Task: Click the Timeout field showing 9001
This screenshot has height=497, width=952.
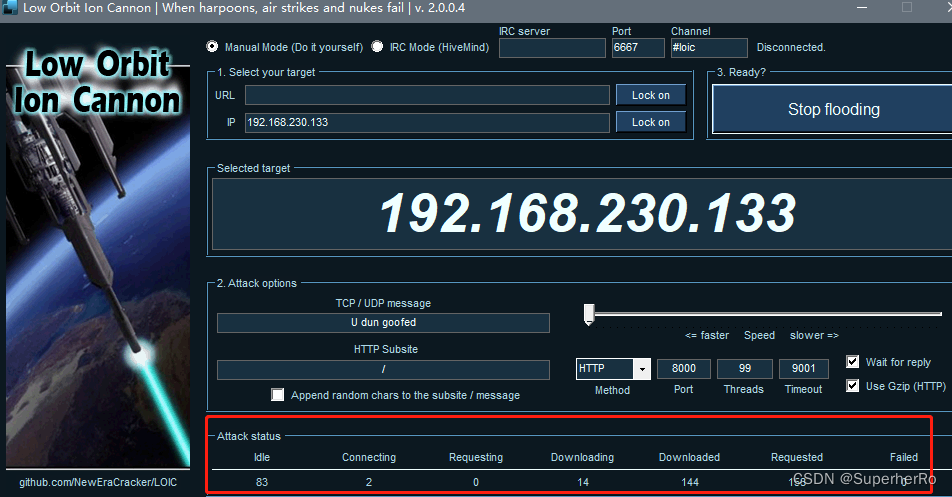Action: tap(803, 368)
